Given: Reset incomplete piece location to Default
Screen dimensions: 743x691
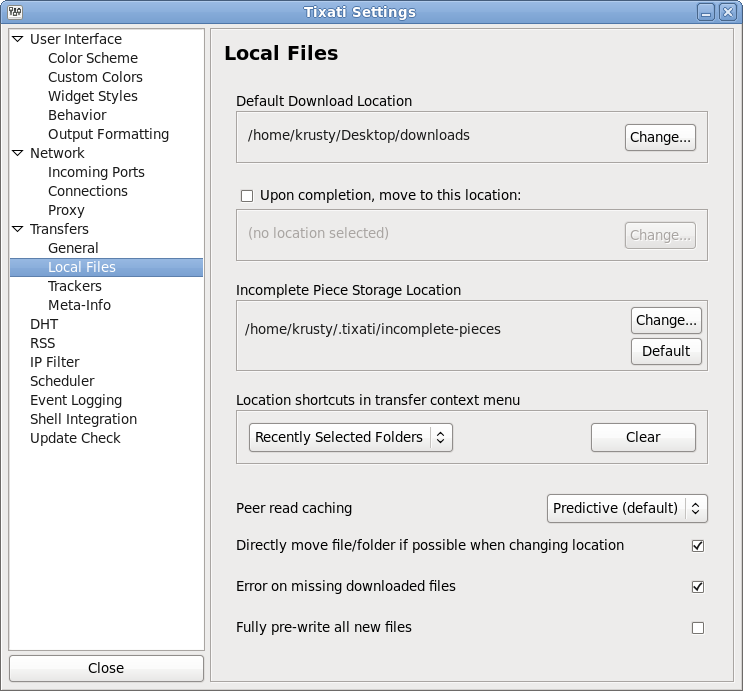Looking at the screenshot, I should [666, 351].
